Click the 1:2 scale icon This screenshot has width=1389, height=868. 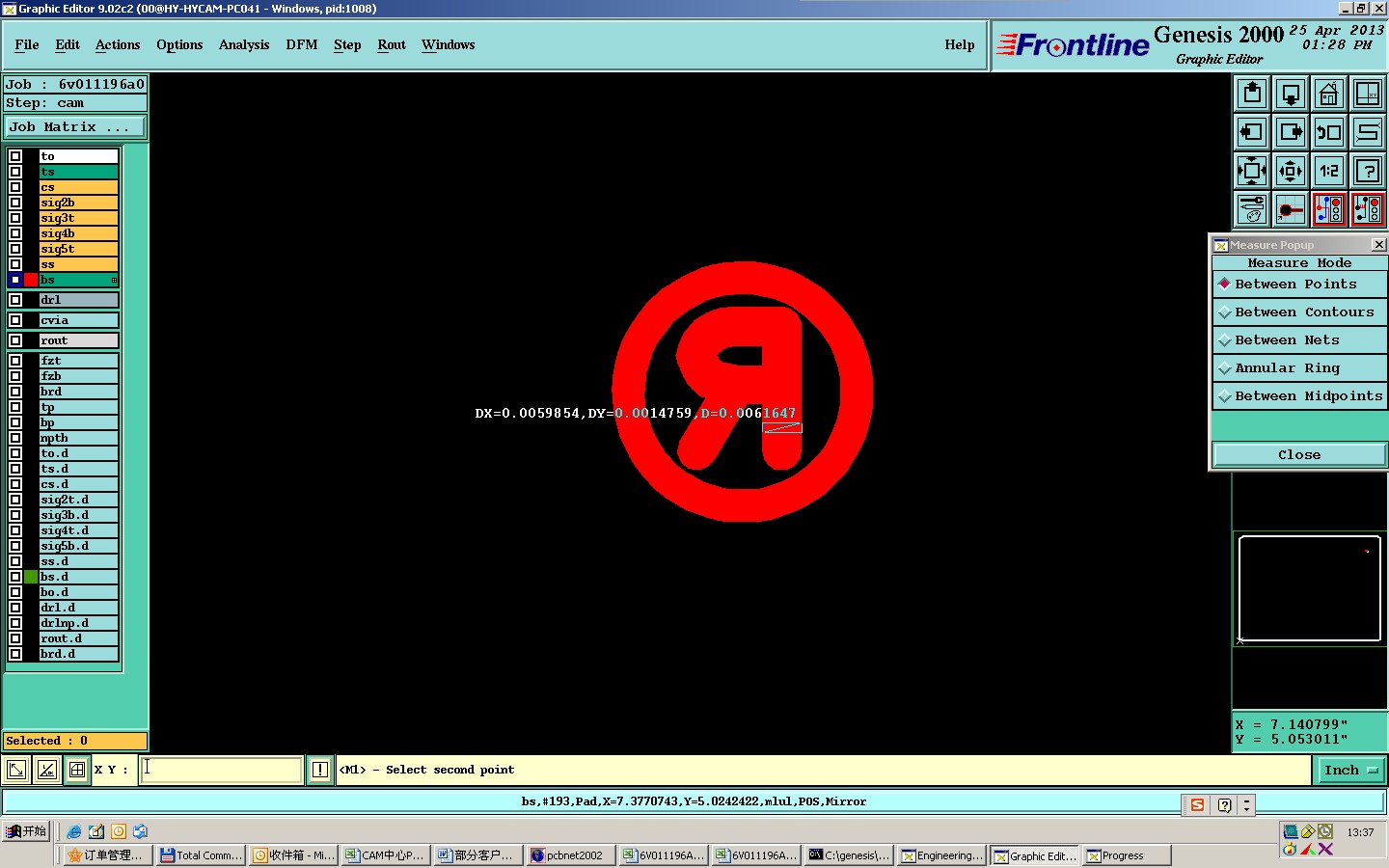tap(1329, 171)
